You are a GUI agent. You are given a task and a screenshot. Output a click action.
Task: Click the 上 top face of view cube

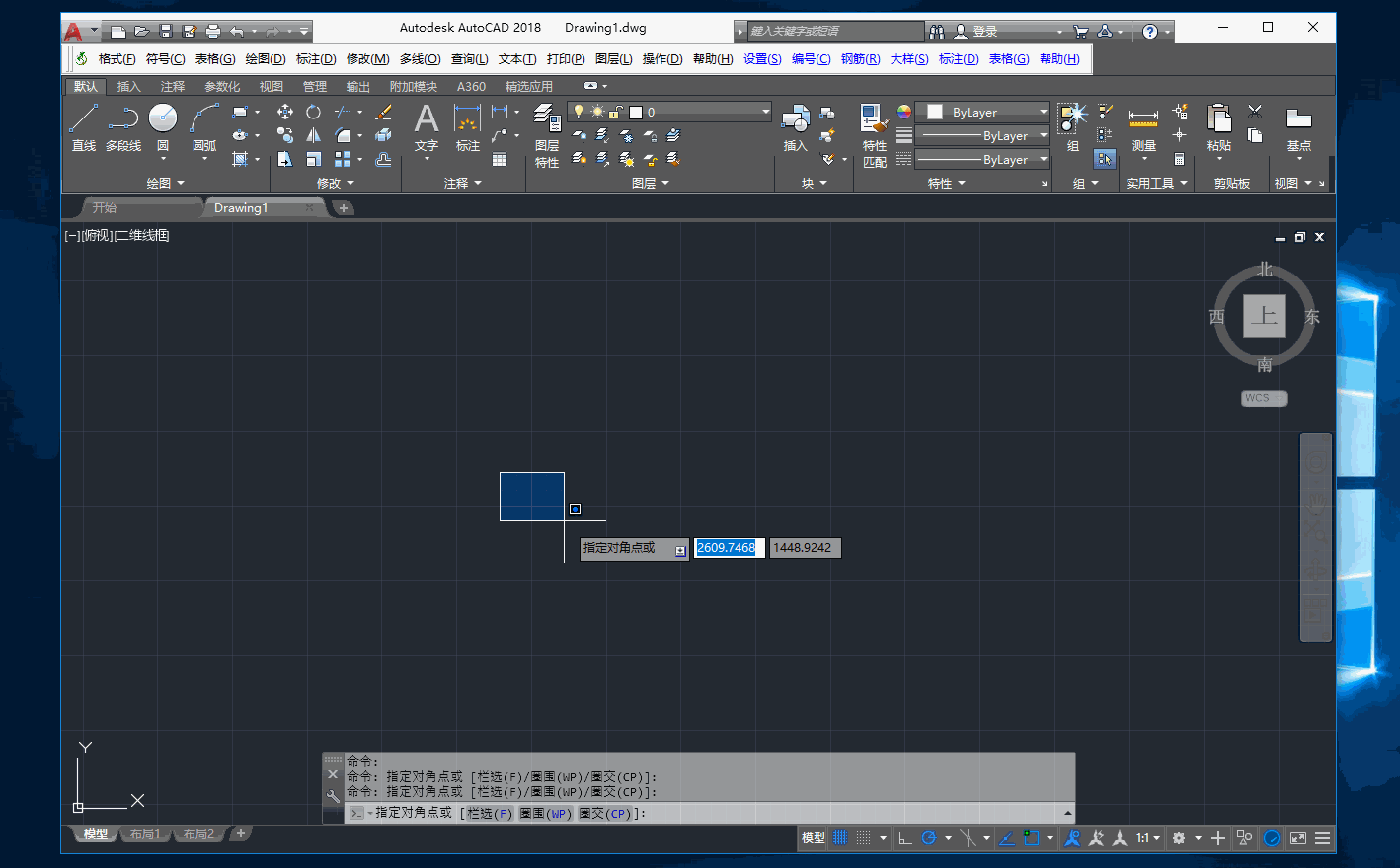1265,316
